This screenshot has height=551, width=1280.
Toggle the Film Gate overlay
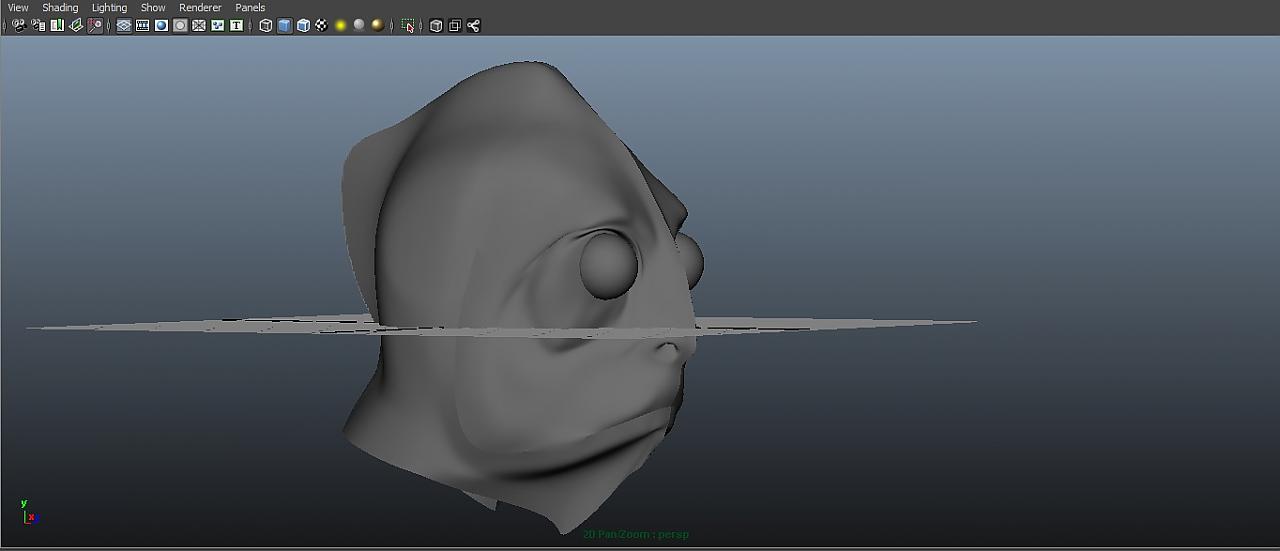pos(143,26)
